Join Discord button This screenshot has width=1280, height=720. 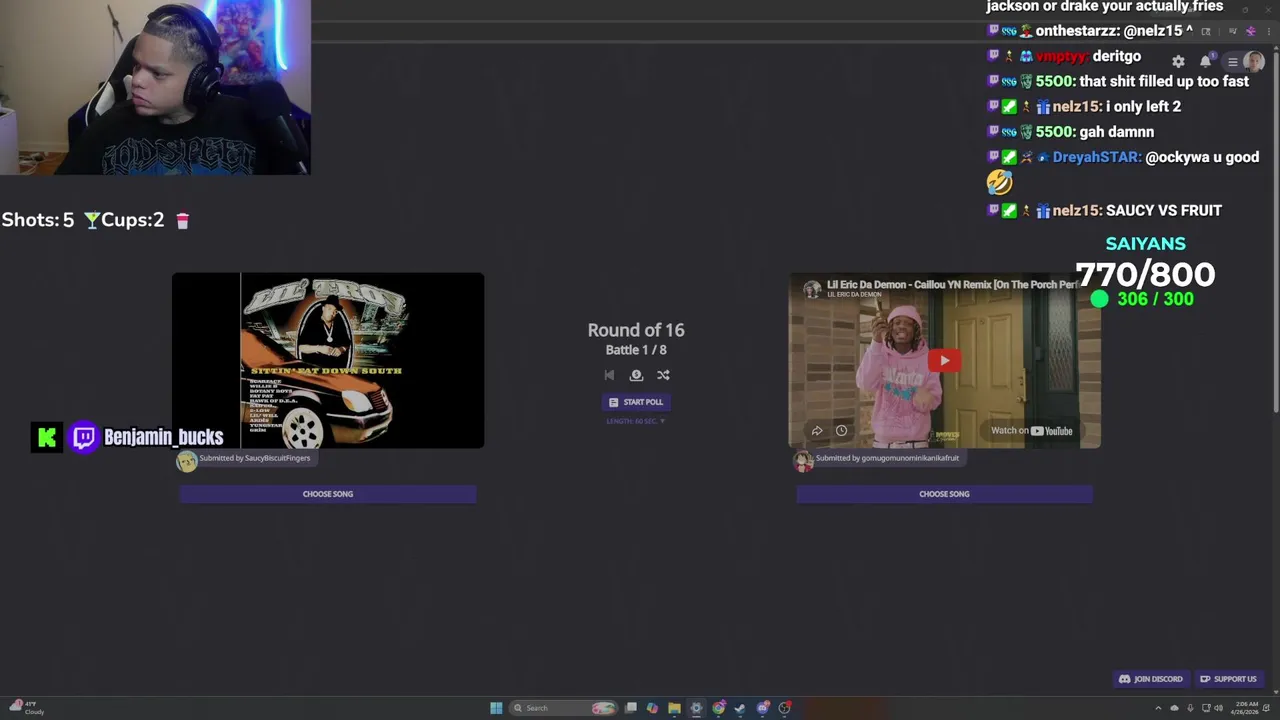coord(1151,679)
